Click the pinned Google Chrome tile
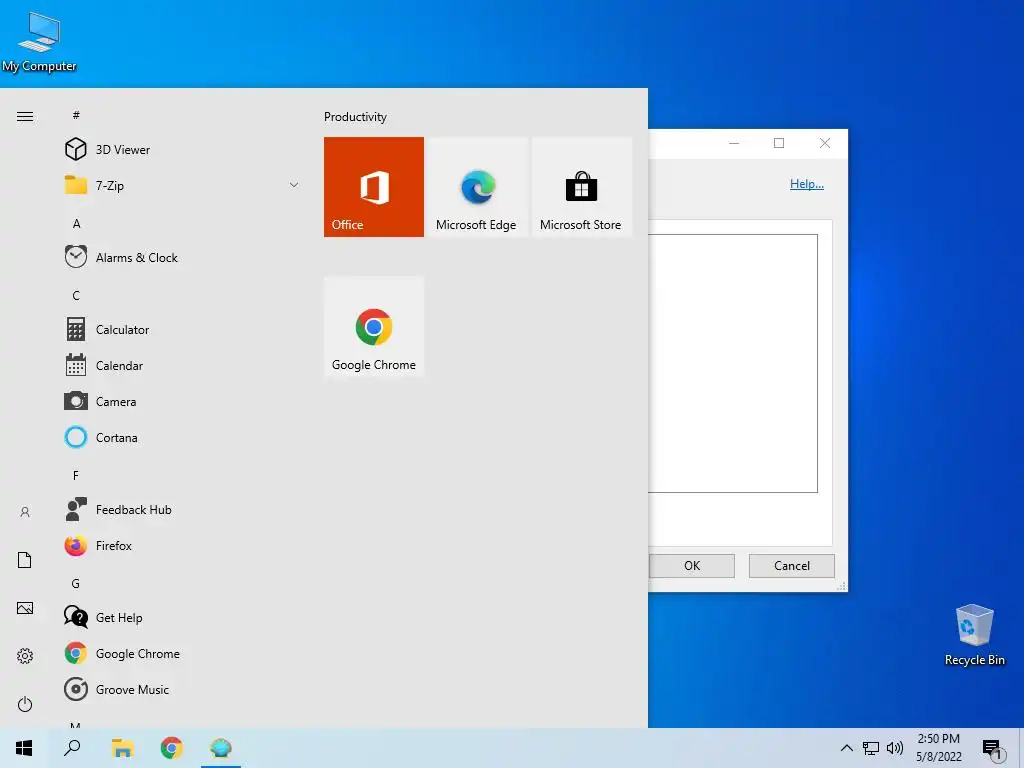 click(x=374, y=327)
